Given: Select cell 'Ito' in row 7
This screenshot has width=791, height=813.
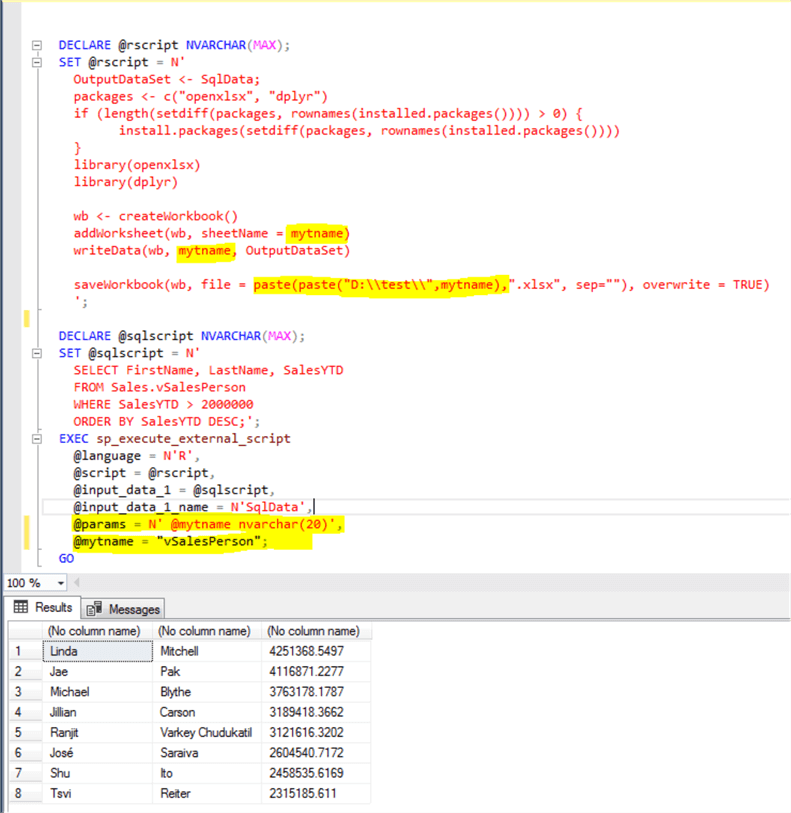Looking at the screenshot, I should (207, 773).
